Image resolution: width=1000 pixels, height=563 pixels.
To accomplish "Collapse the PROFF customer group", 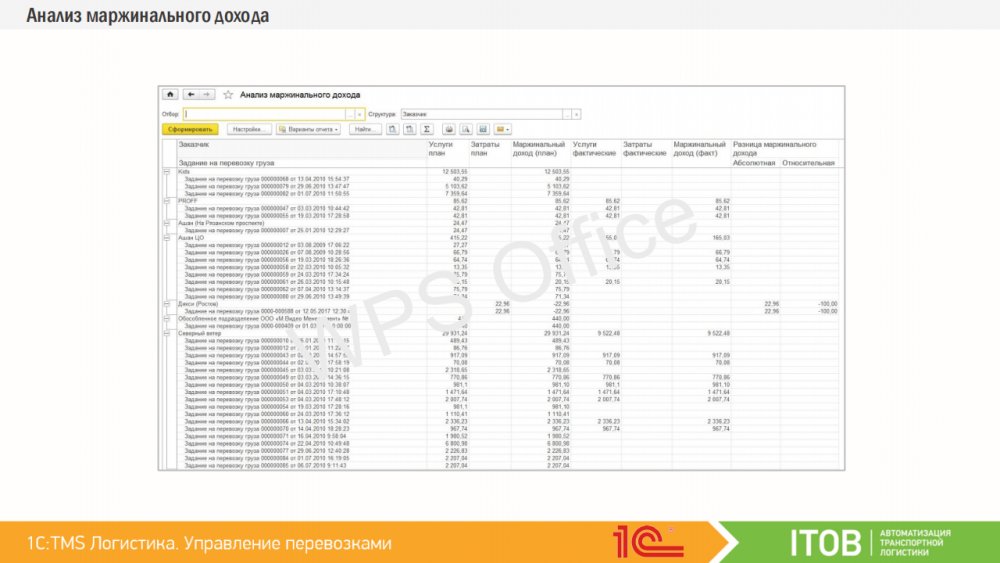I will [x=167, y=201].
